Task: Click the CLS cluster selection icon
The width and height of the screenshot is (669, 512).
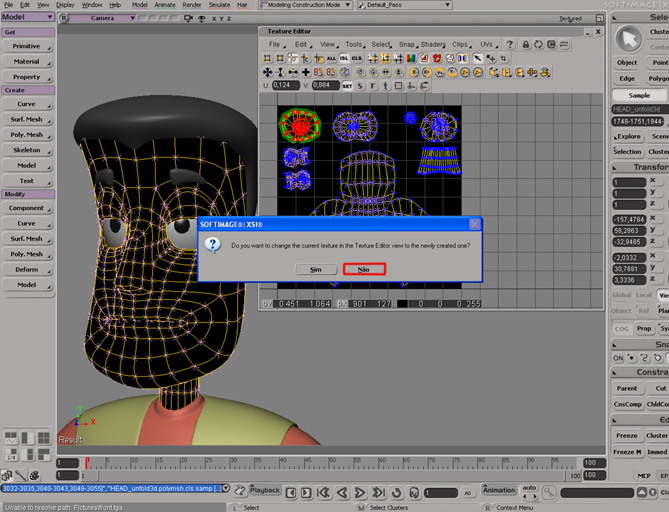Action: [358, 59]
